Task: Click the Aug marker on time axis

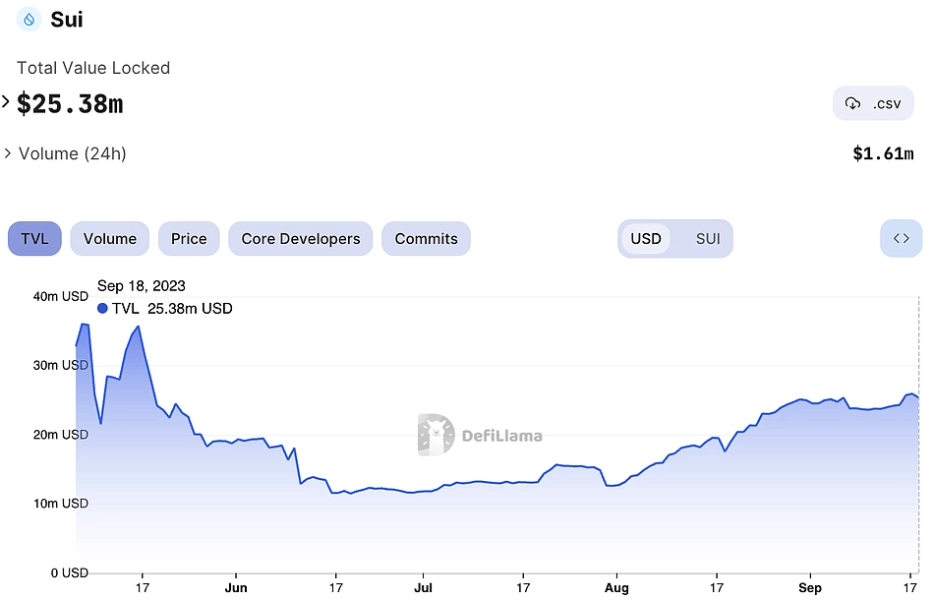Action: click(617, 587)
